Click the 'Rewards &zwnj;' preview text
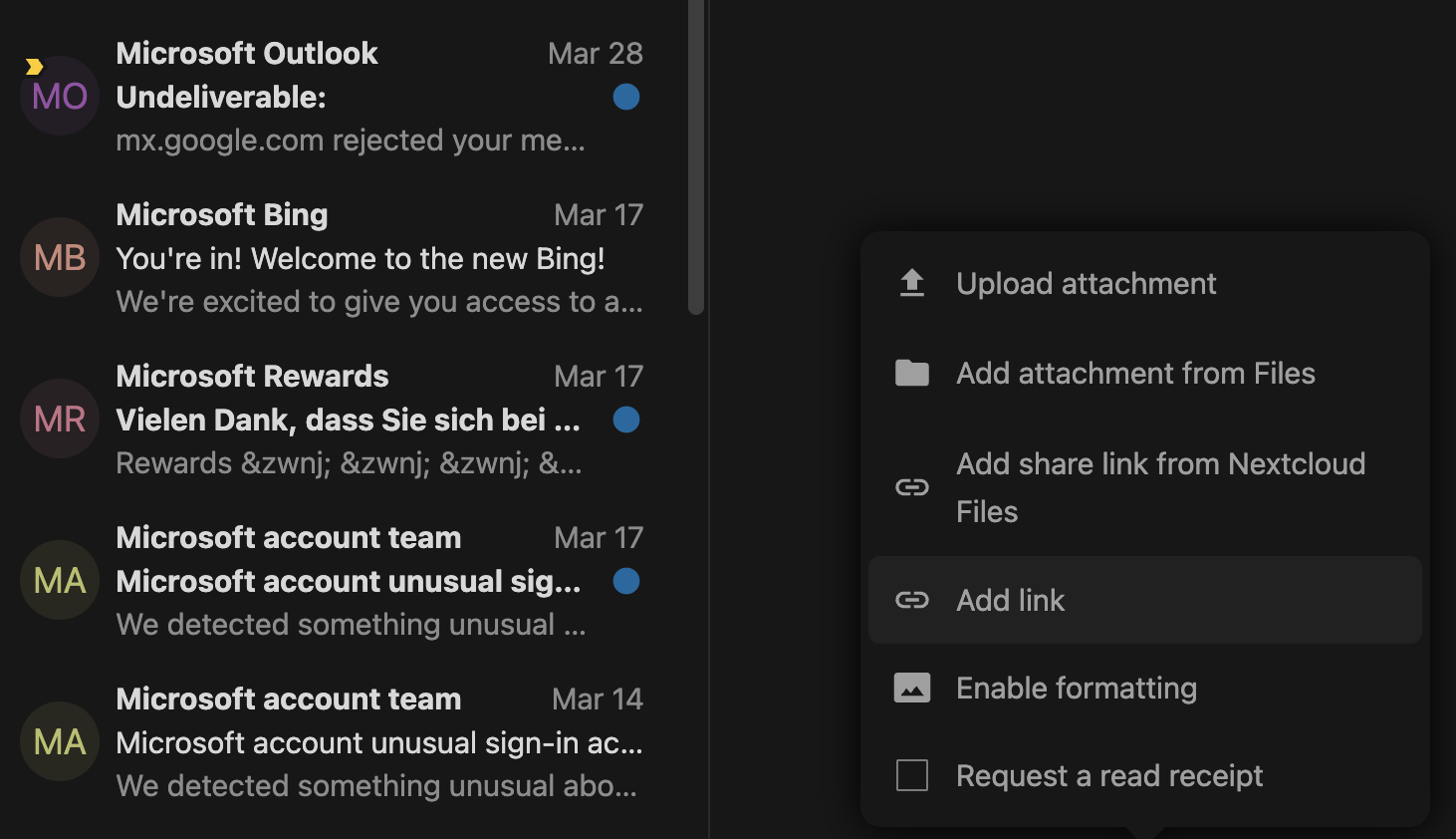The height and width of the screenshot is (839, 1456). pos(349,463)
